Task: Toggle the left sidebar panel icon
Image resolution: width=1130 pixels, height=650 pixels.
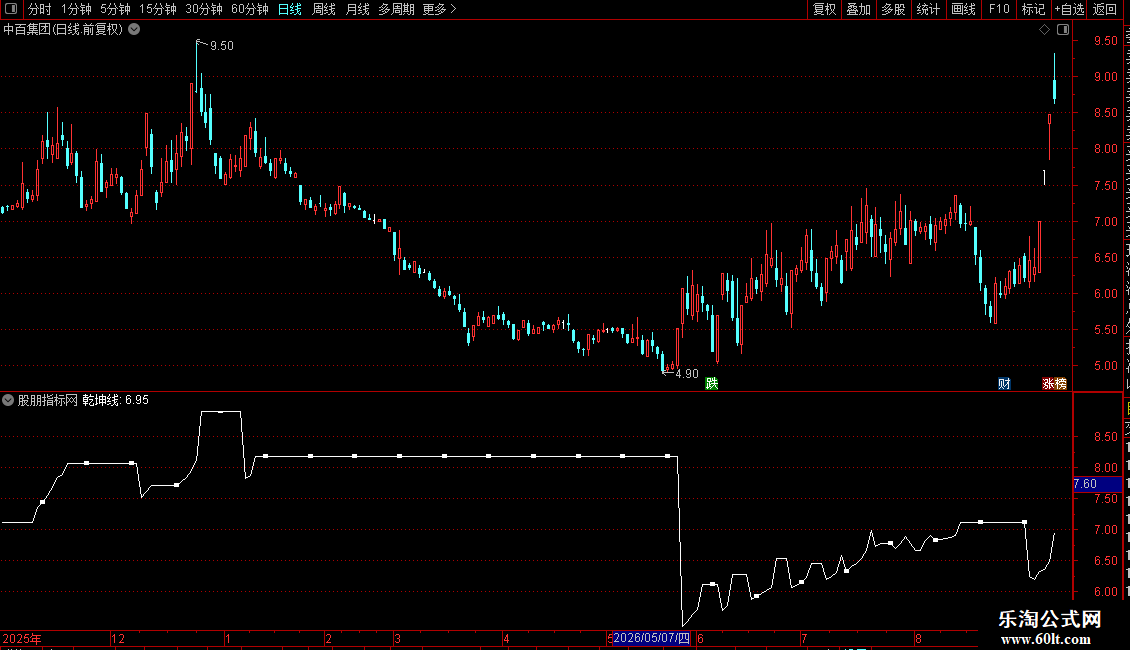Action: (11, 9)
